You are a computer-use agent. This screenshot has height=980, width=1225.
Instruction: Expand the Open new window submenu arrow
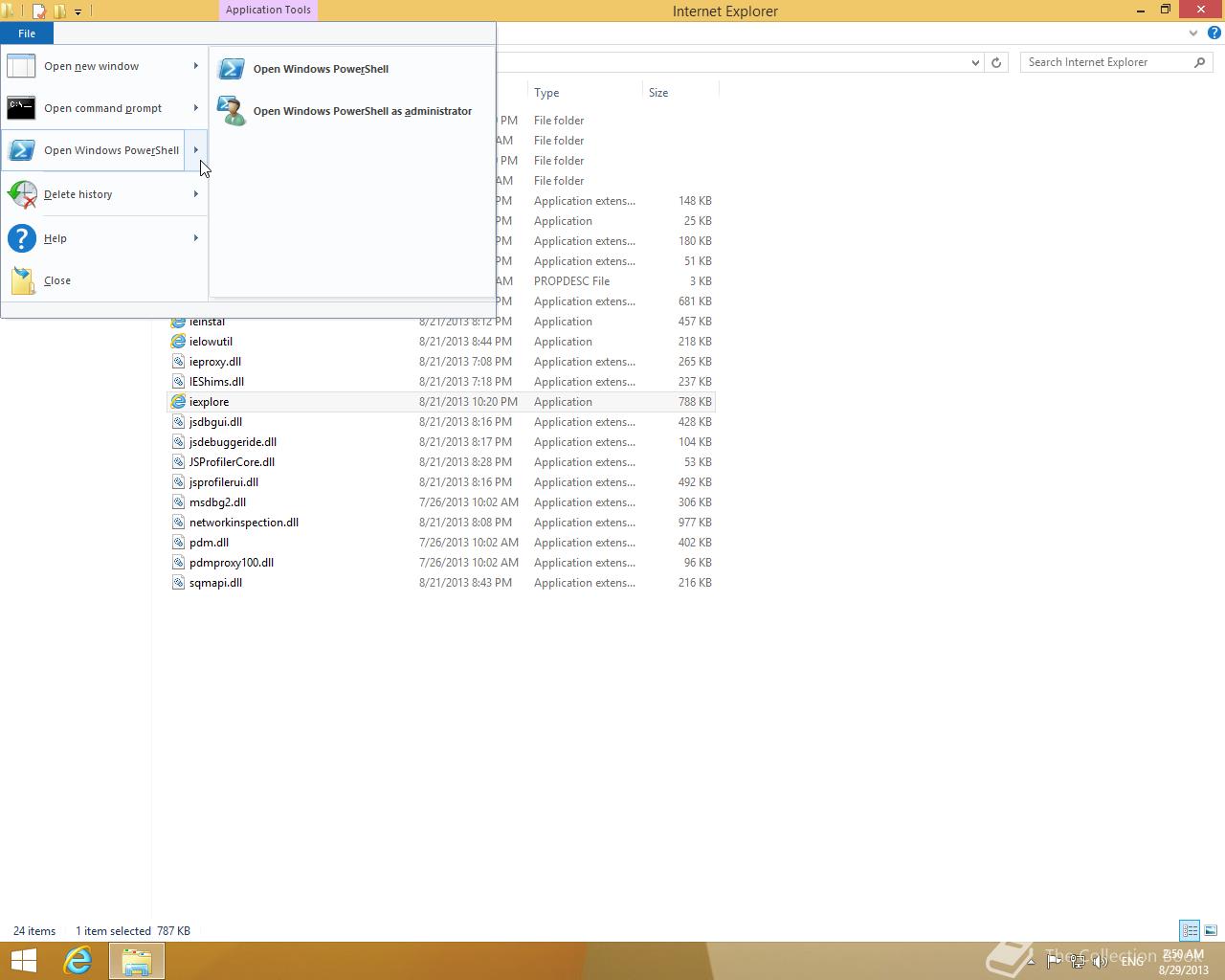(x=195, y=66)
